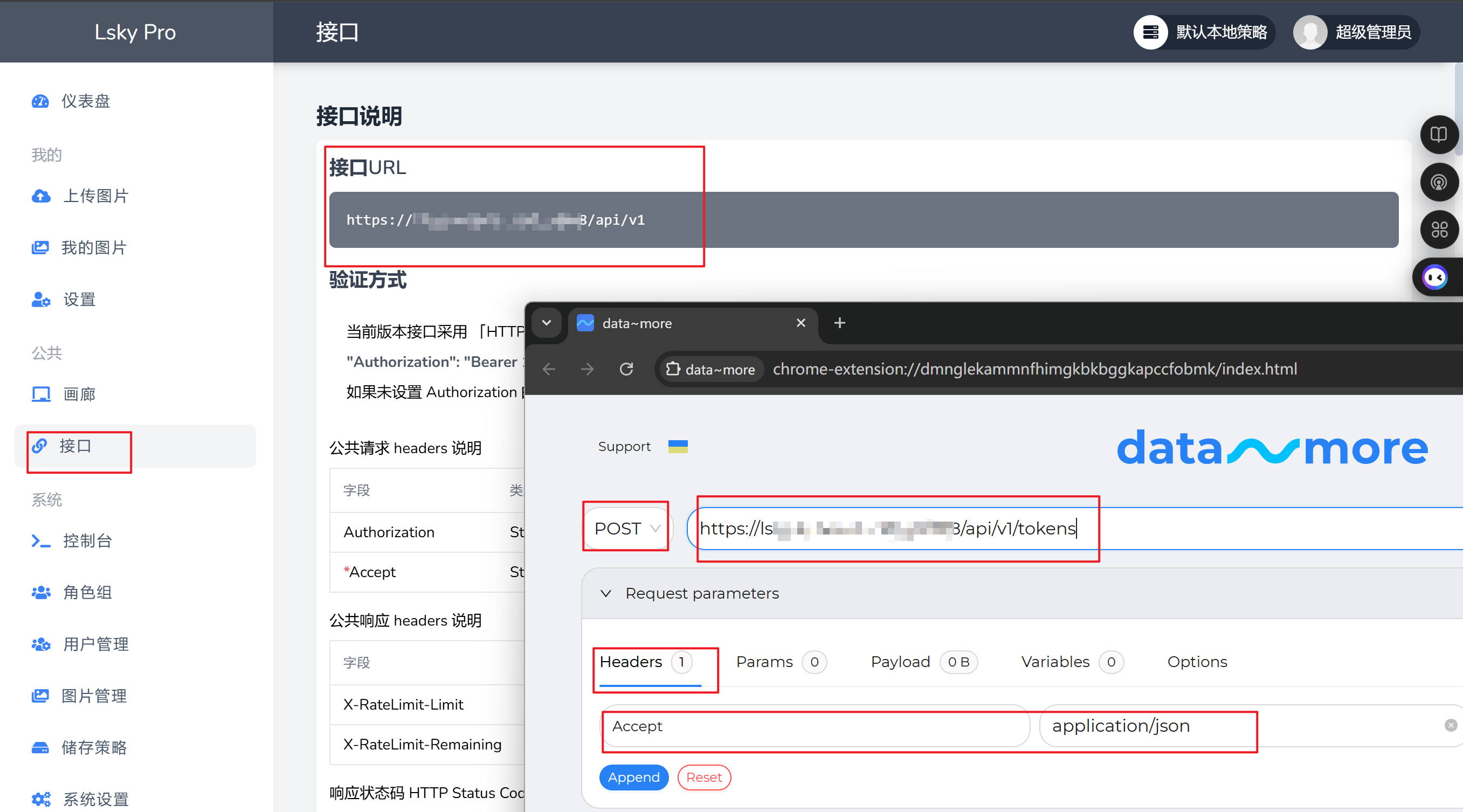Image resolution: width=1463 pixels, height=812 pixels.
Task: Click the four-circles grid floating icon
Action: (x=1438, y=230)
